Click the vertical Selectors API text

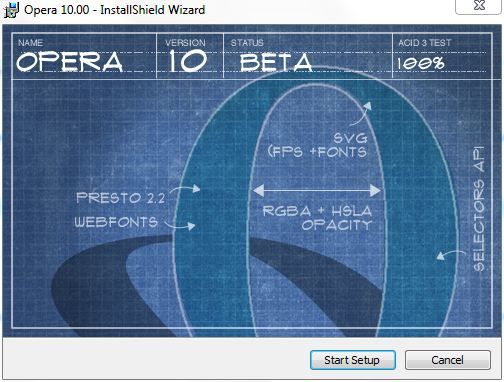pyautogui.click(x=479, y=209)
